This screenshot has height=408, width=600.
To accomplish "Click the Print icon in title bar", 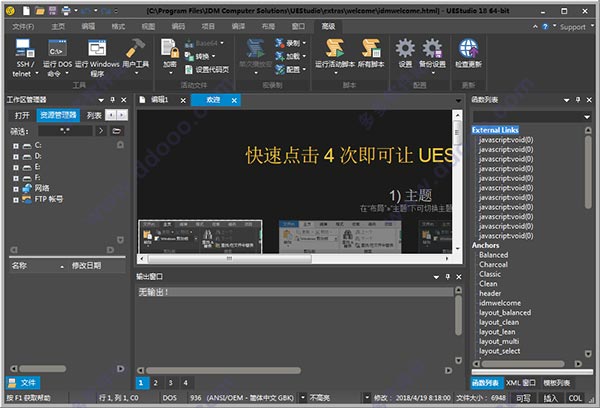I will (66, 11).
